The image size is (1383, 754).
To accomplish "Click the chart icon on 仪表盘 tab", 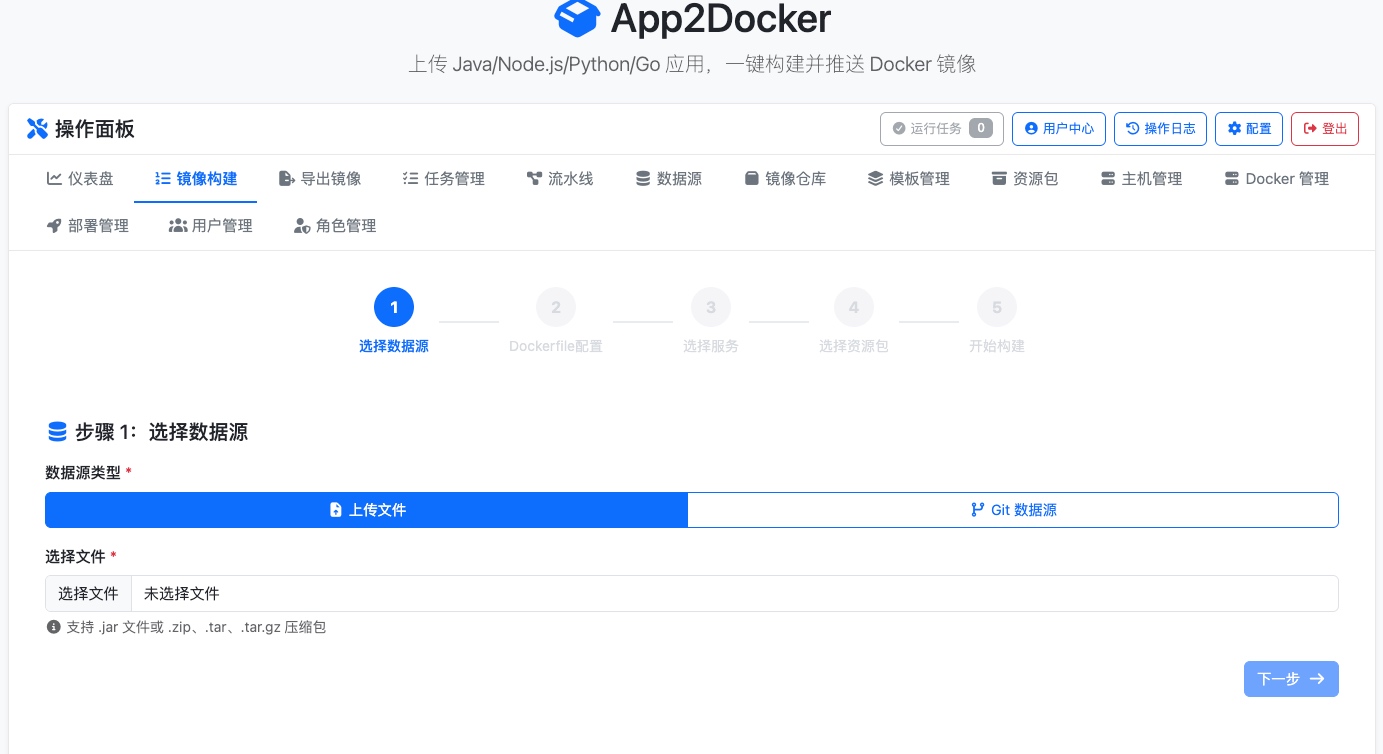I will pos(54,179).
